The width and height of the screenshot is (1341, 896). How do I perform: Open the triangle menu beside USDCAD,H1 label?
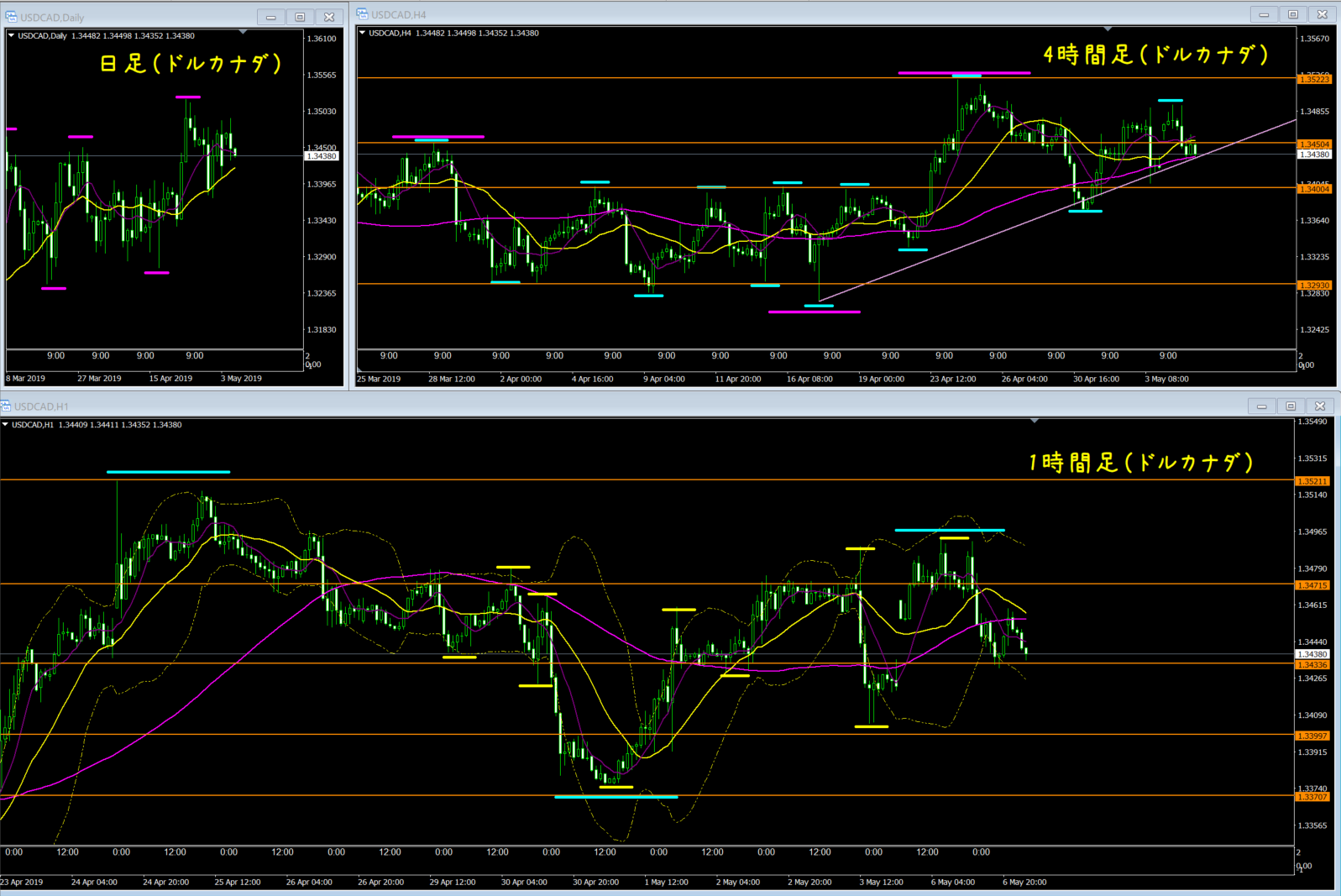coord(5,424)
